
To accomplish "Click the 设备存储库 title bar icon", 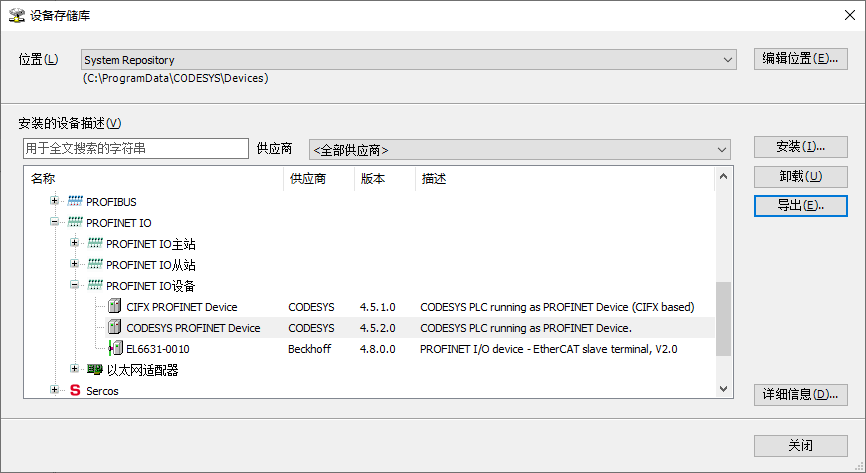I will pos(17,15).
